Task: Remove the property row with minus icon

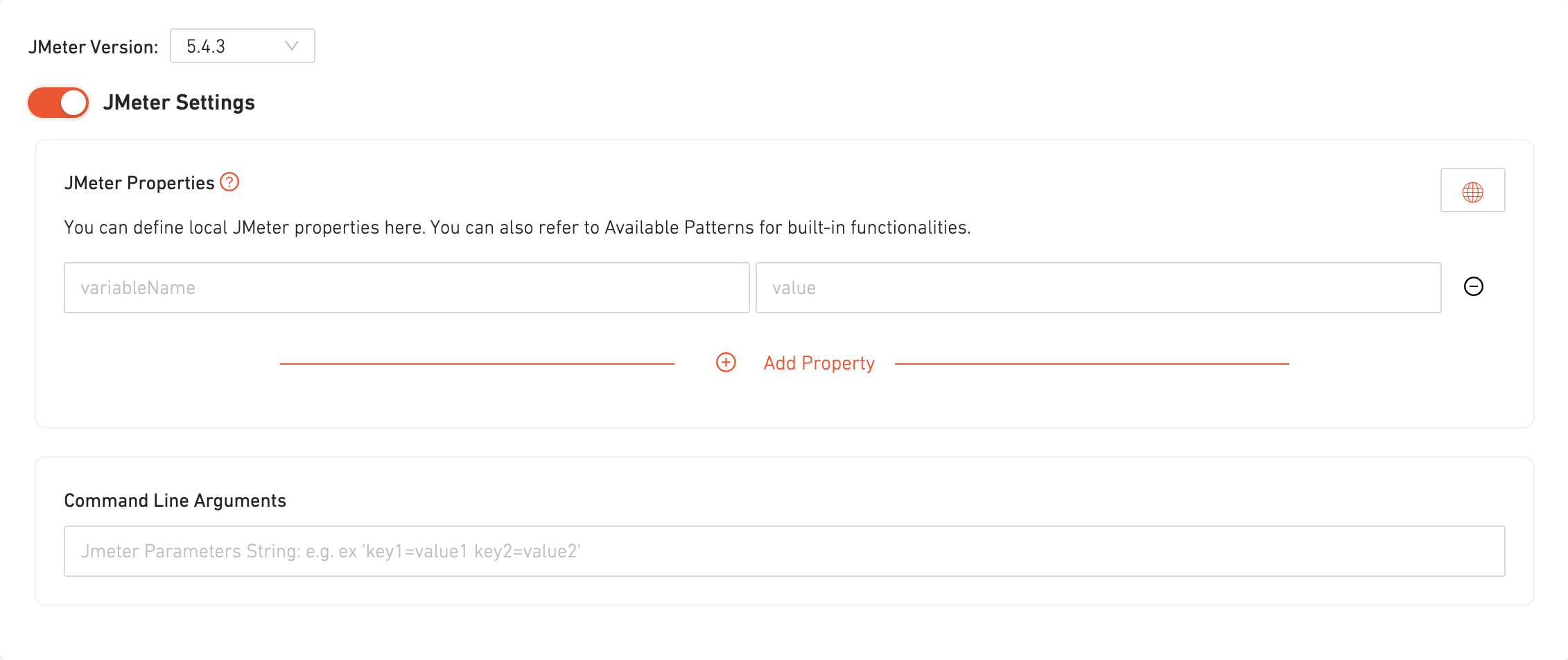Action: click(1473, 286)
